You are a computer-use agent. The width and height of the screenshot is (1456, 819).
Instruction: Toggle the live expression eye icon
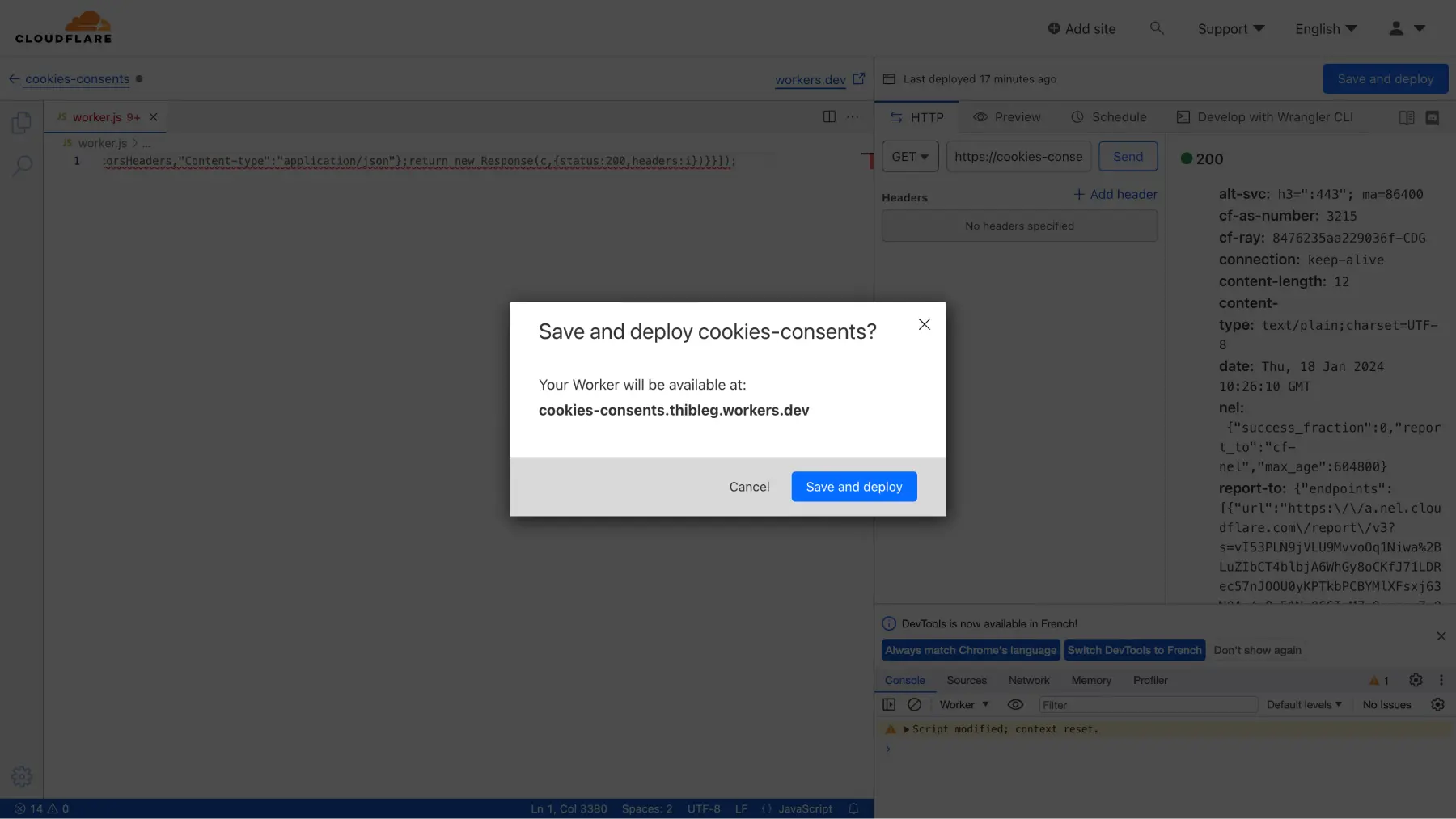coord(1015,705)
